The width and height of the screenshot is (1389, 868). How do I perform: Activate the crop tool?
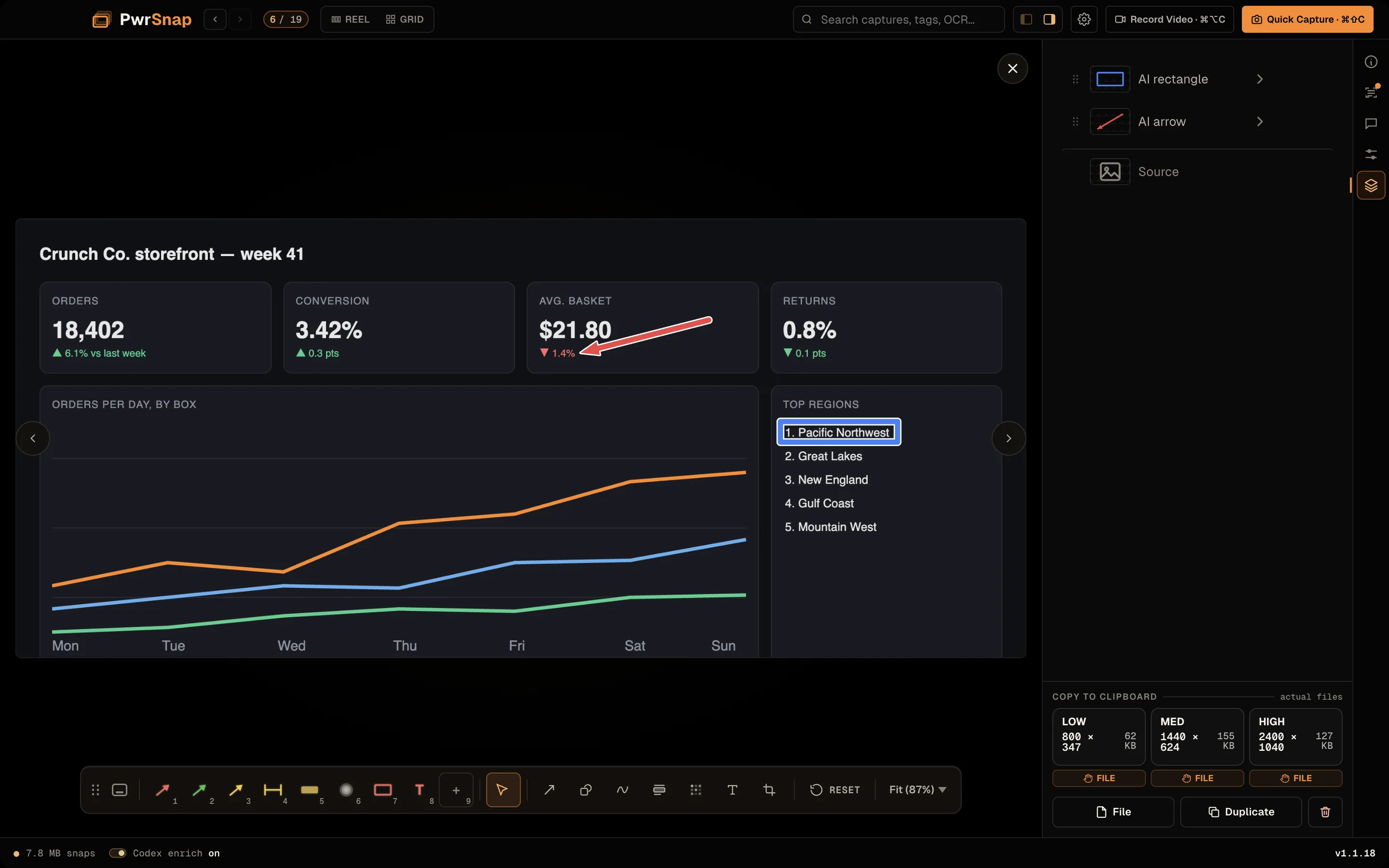click(770, 790)
